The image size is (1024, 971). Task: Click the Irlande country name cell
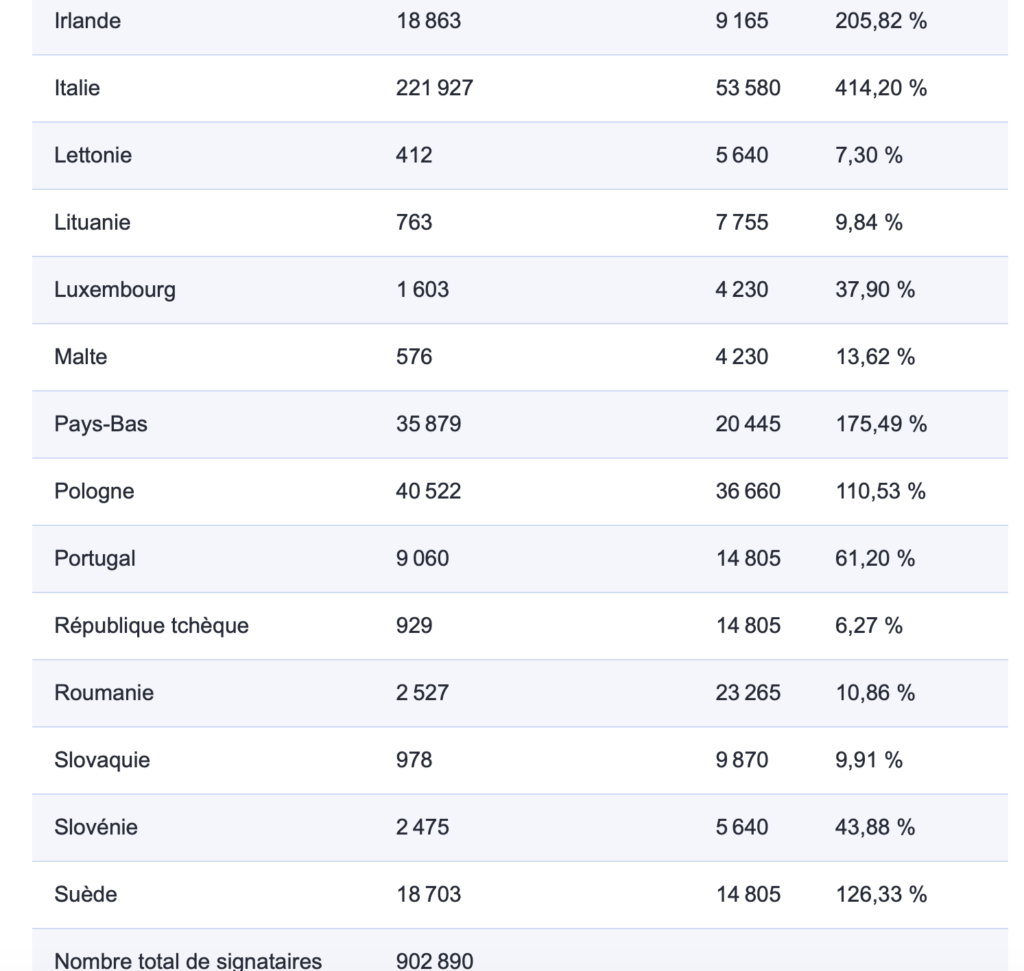(88, 21)
